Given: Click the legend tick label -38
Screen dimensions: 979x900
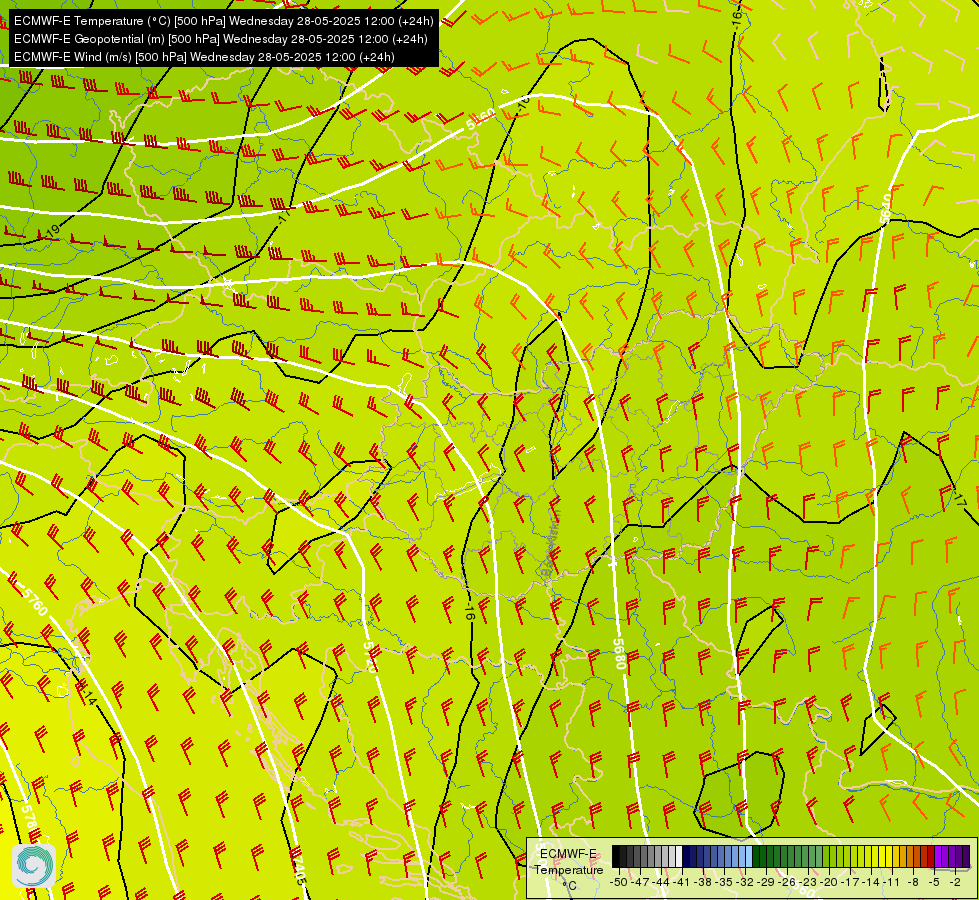Looking at the screenshot, I should coord(702,882).
